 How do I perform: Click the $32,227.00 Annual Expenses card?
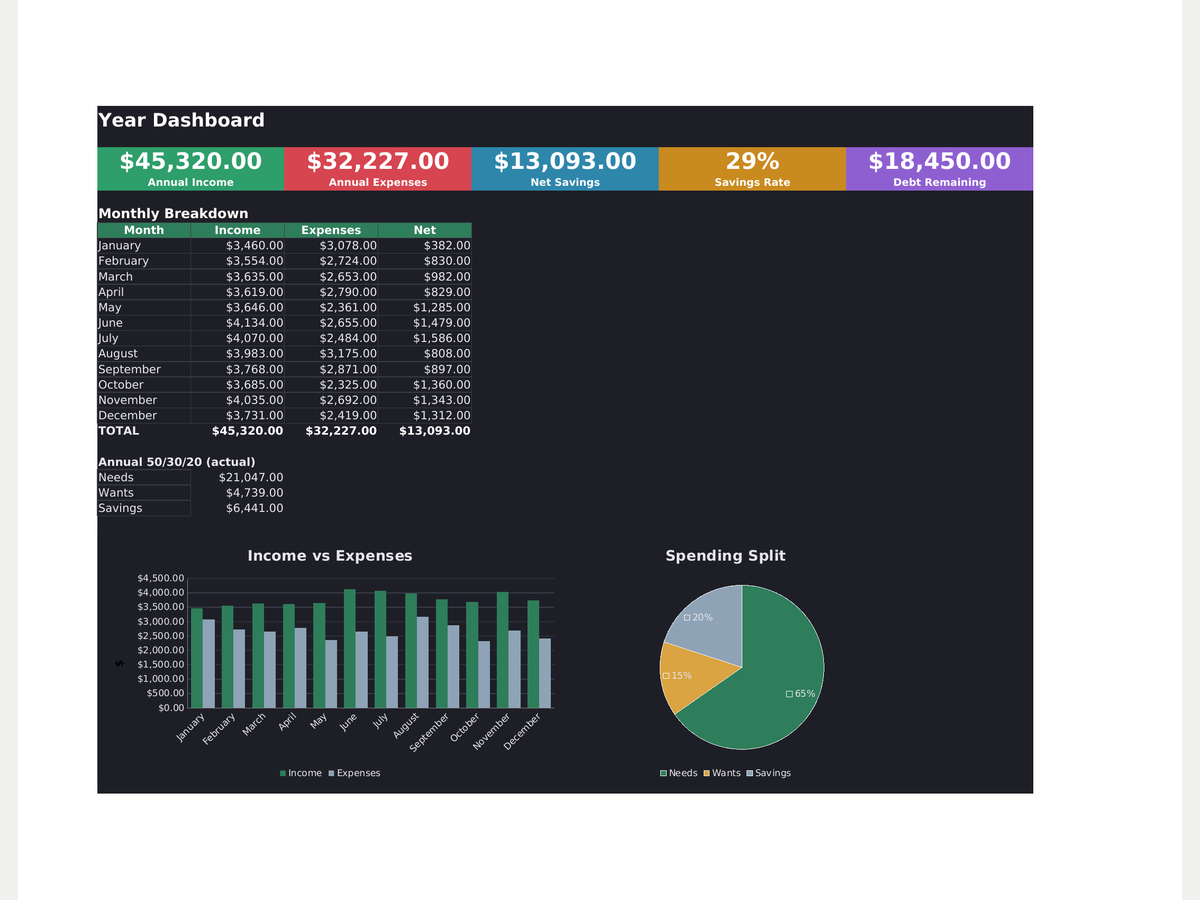(377, 169)
